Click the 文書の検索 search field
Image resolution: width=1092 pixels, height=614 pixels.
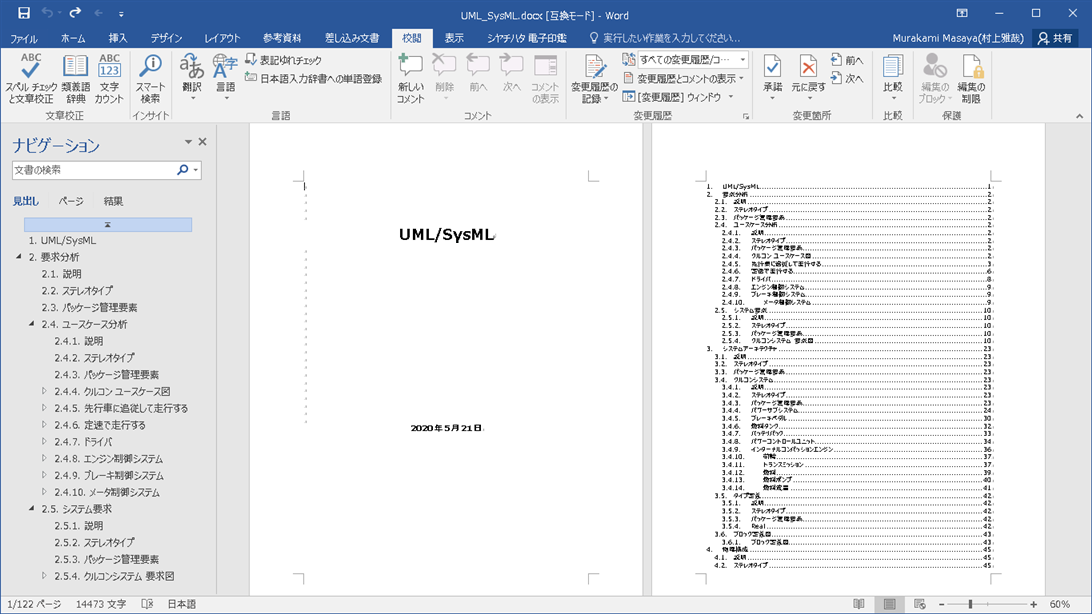93,170
